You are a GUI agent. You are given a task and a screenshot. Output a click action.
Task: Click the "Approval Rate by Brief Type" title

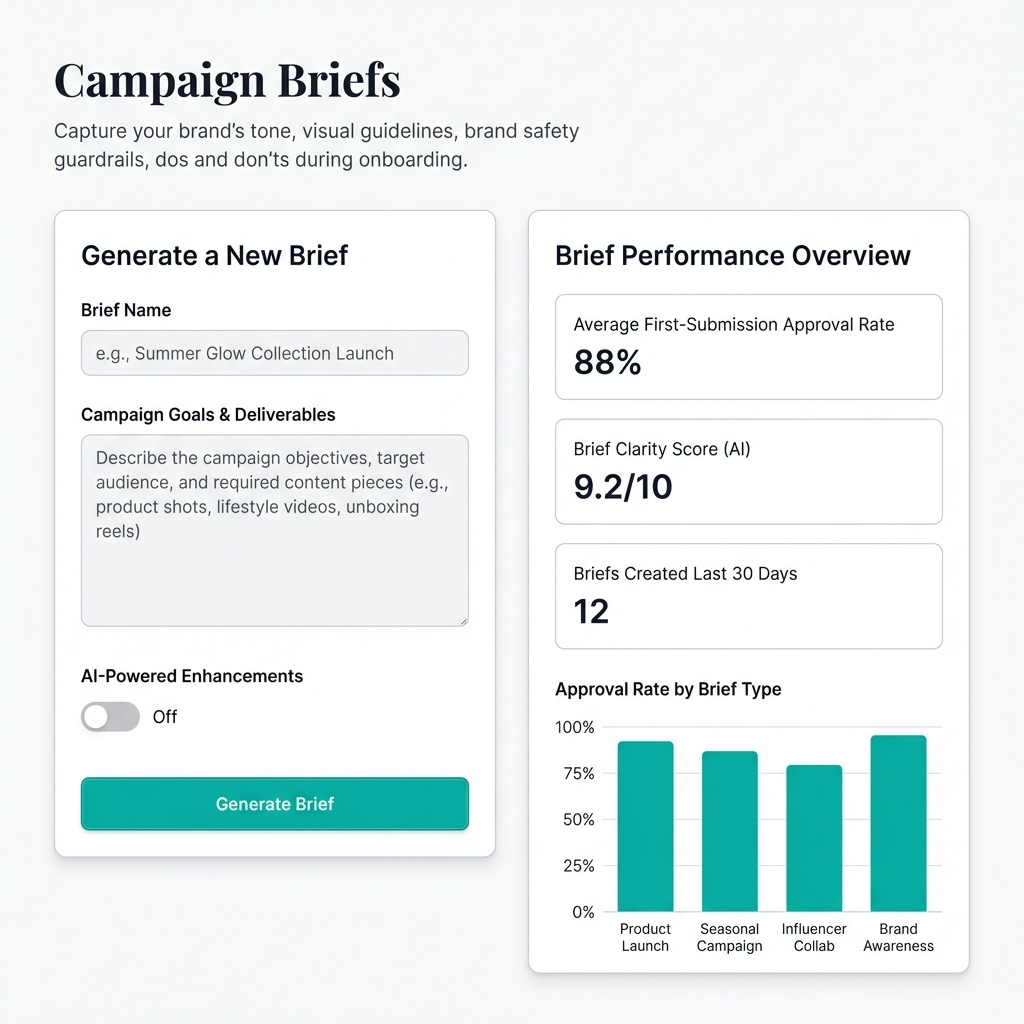[x=668, y=689]
